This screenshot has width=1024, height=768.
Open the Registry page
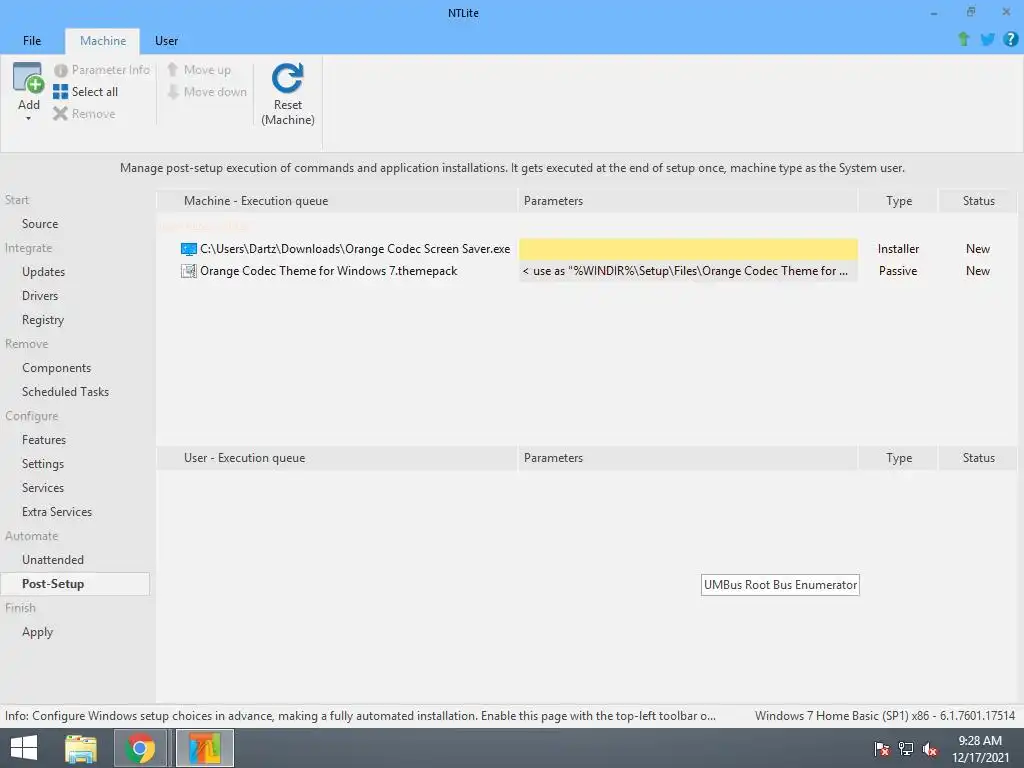(42, 320)
